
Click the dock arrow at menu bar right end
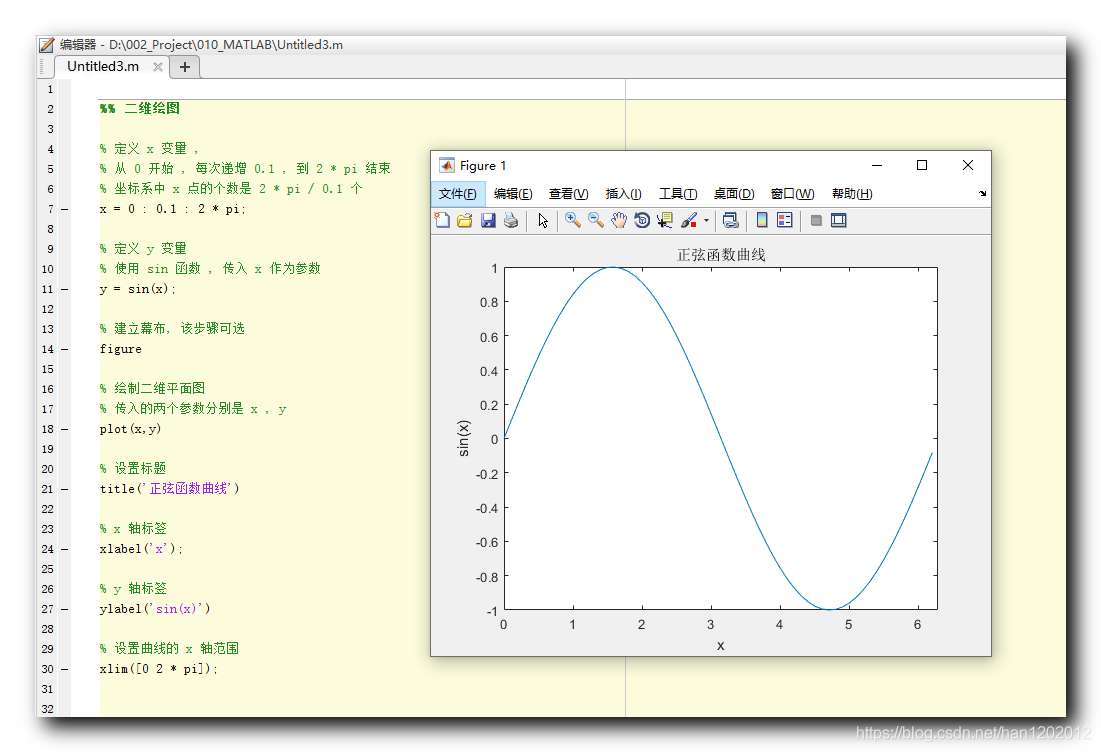pos(982,193)
